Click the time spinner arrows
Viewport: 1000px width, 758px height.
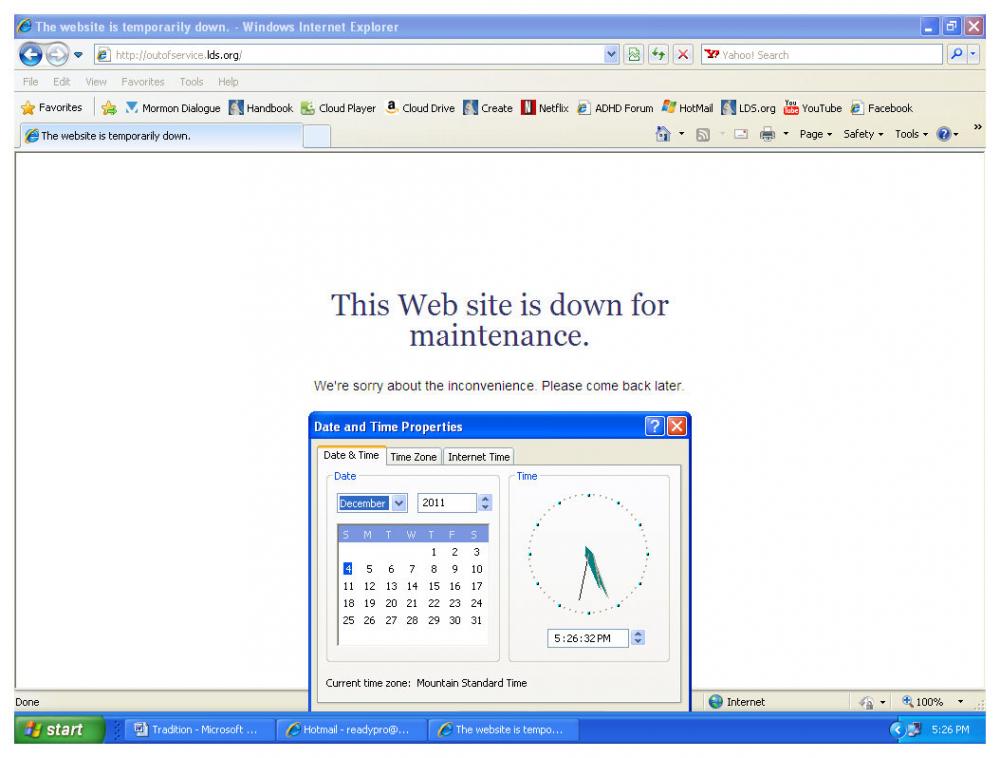click(638, 638)
